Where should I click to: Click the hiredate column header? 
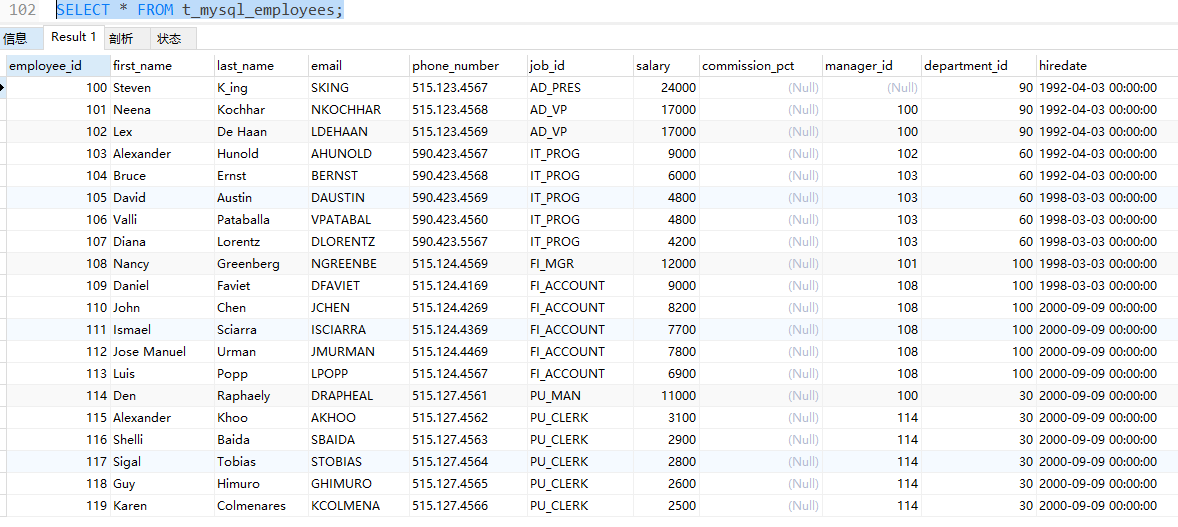coord(1106,65)
